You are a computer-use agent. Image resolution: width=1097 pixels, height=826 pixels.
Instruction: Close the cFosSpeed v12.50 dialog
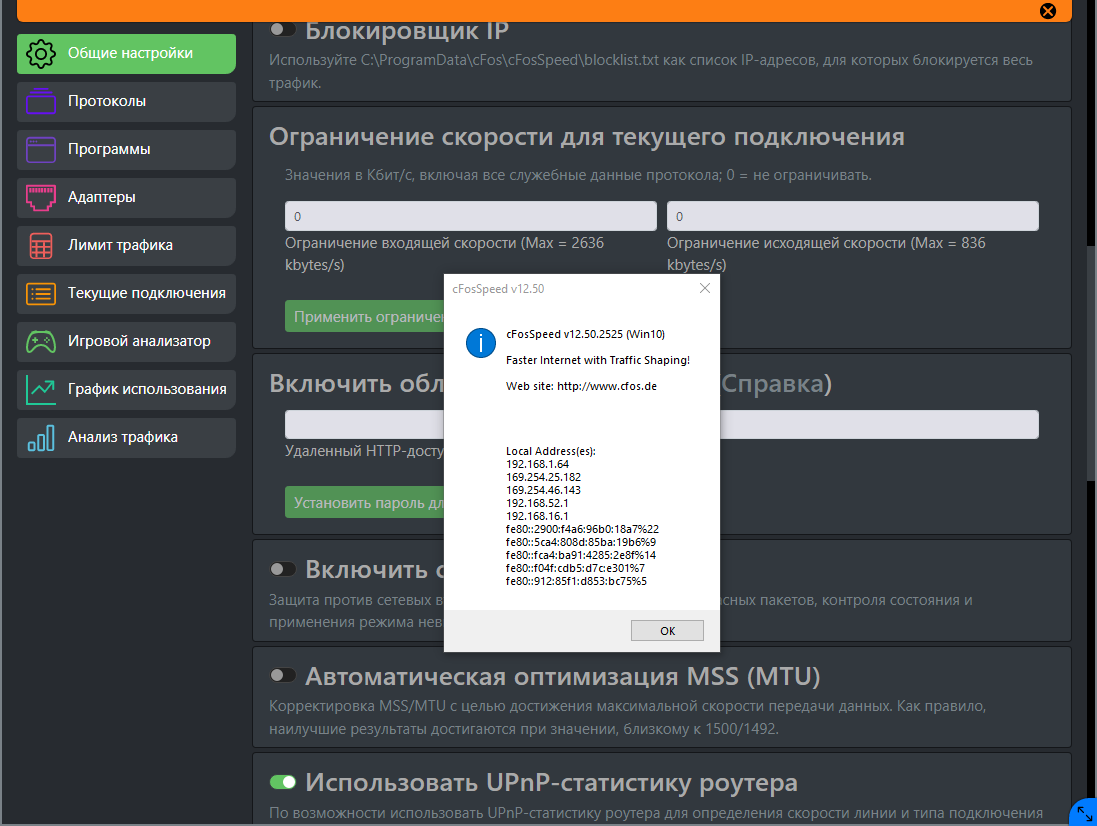click(x=705, y=288)
